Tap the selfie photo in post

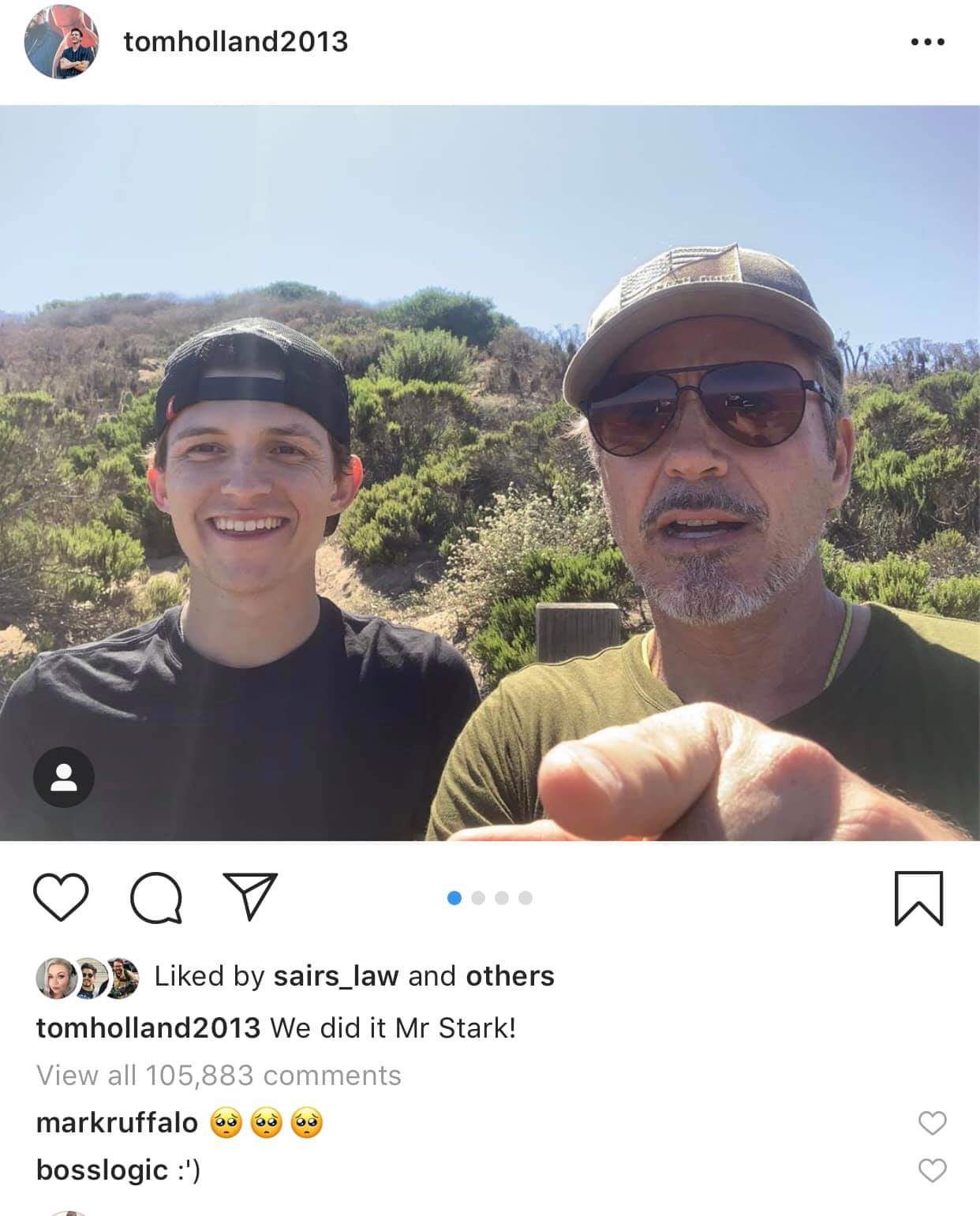coord(490,473)
